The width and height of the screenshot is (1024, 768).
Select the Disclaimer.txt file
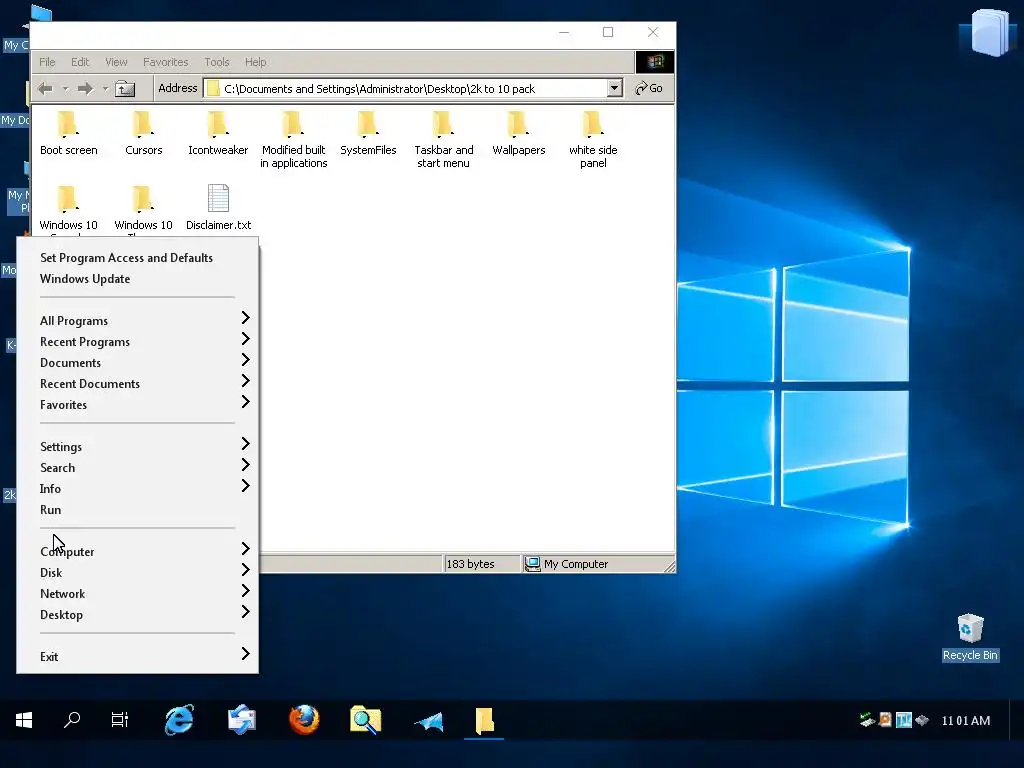pyautogui.click(x=218, y=208)
